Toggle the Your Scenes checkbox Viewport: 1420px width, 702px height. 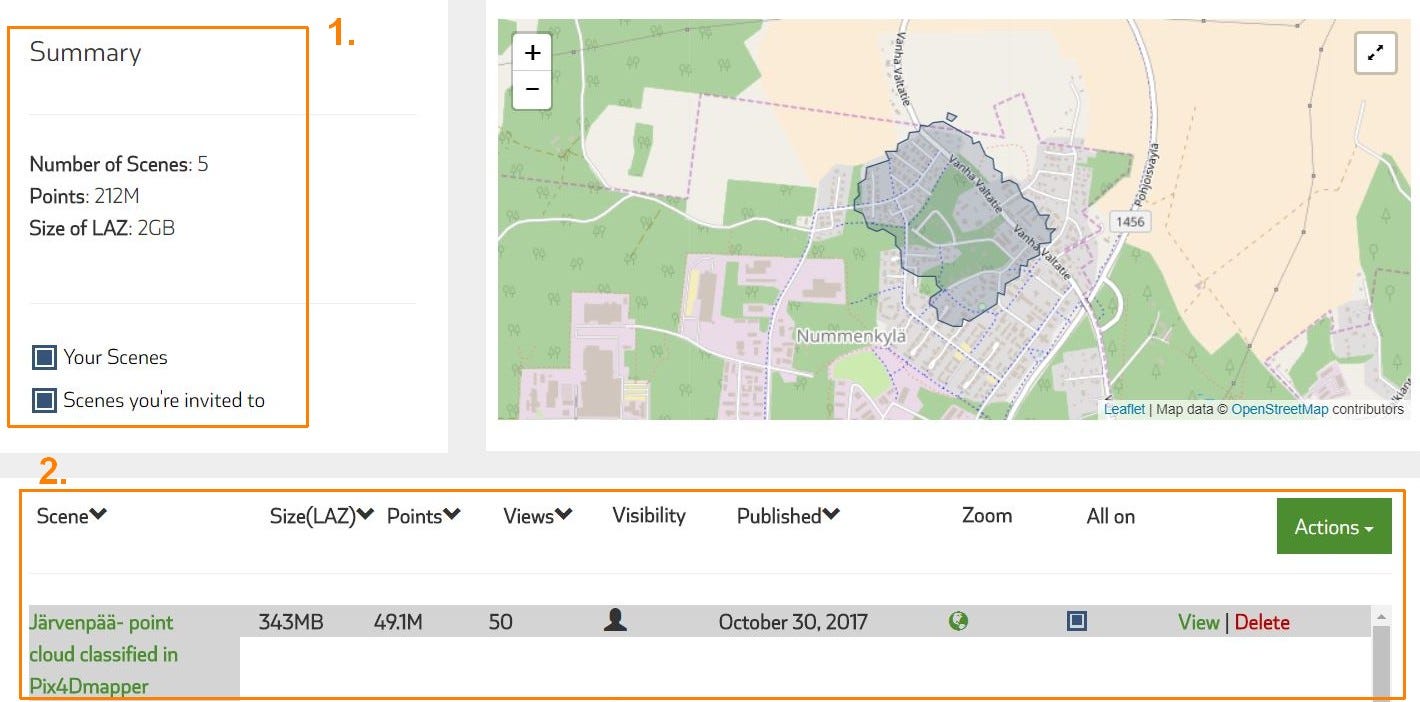44,357
